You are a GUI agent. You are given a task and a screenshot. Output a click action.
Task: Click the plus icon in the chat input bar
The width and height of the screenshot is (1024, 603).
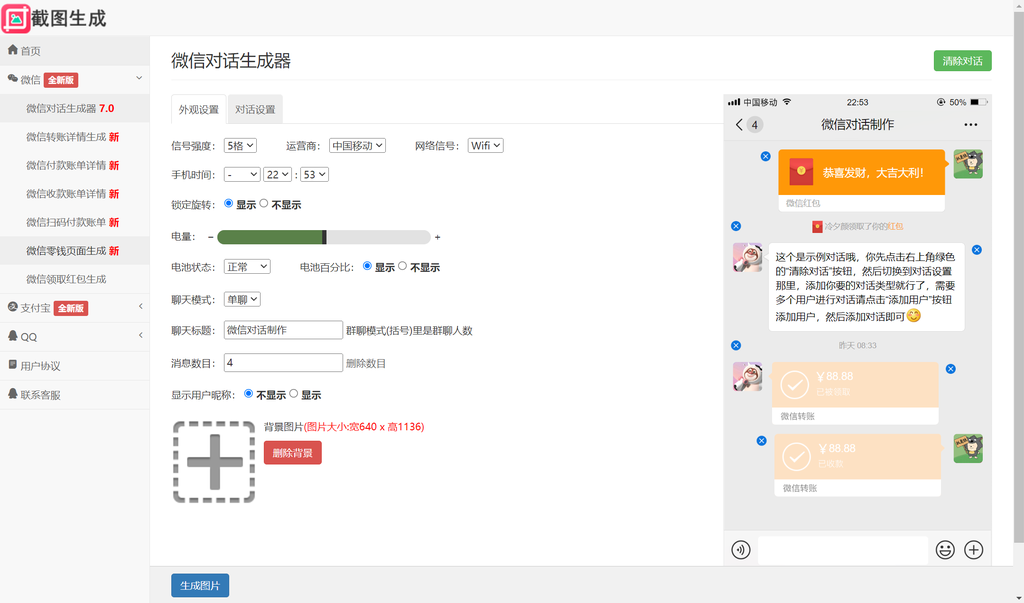[x=974, y=549]
